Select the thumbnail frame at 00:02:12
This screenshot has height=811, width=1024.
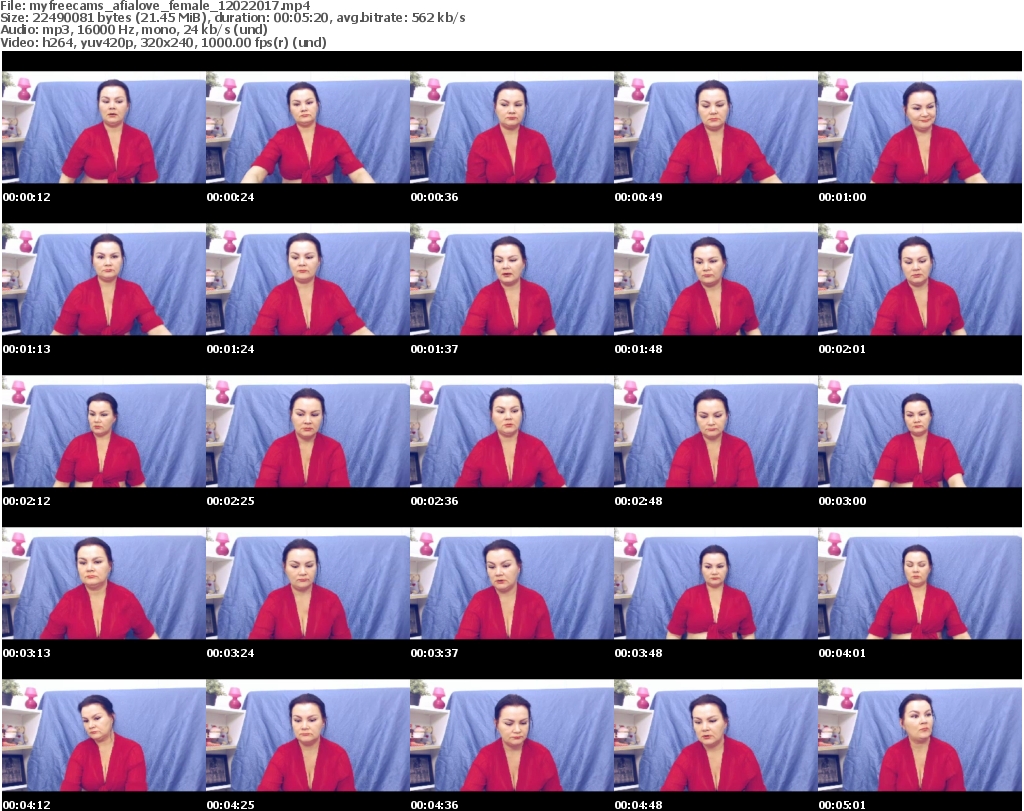pyautogui.click(x=104, y=432)
